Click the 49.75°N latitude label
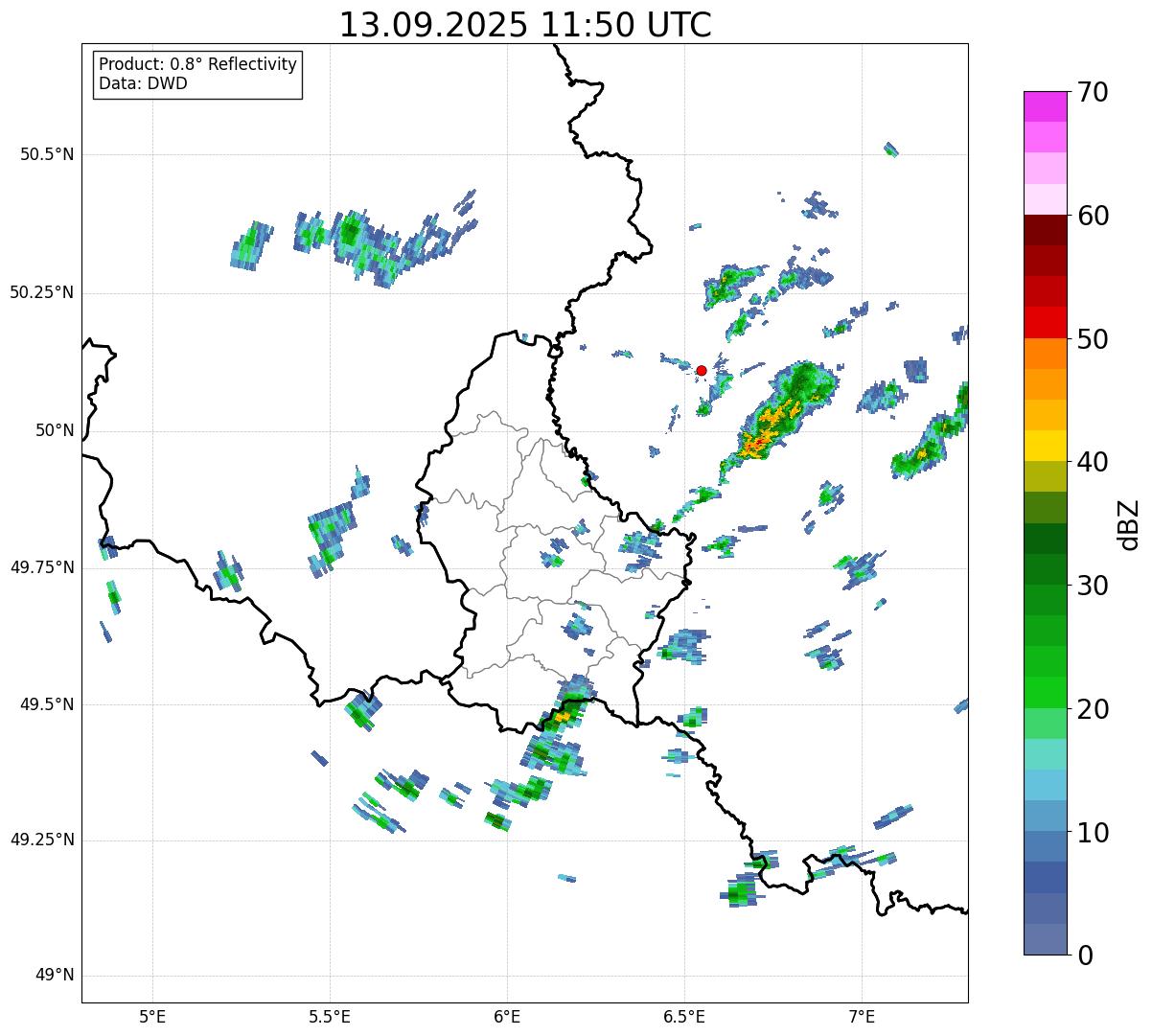The width and height of the screenshot is (1152, 1036). (x=42, y=567)
